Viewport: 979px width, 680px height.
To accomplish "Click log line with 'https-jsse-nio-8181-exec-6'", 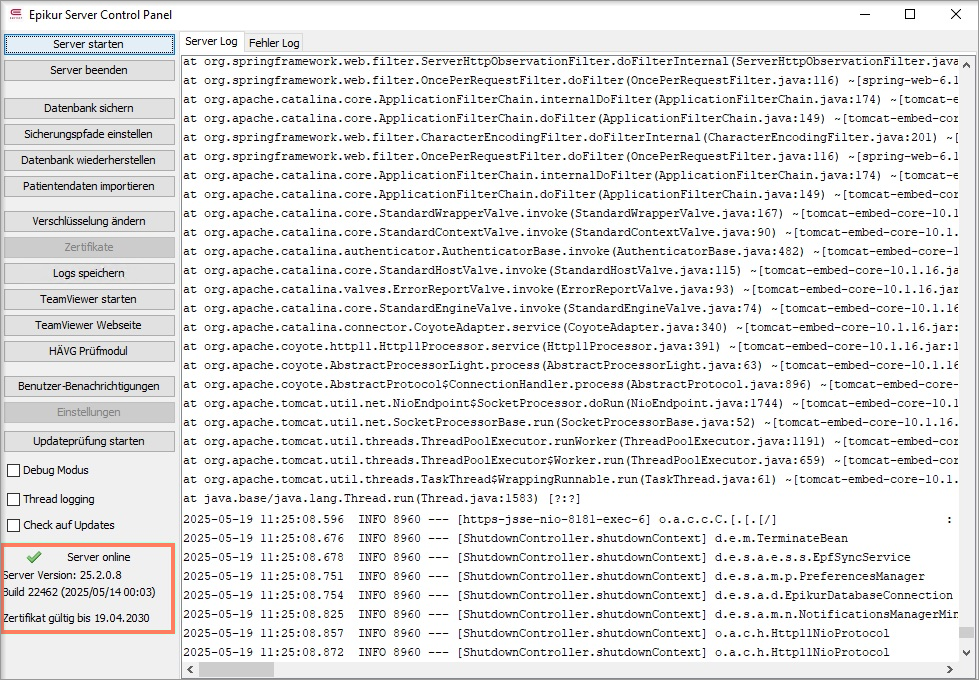I will click(x=568, y=519).
